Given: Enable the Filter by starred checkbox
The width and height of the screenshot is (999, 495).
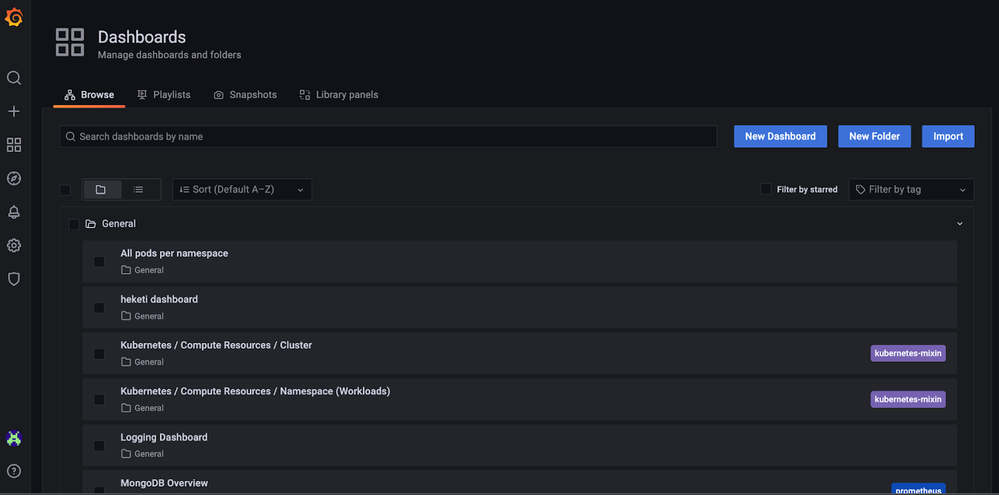Looking at the screenshot, I should [766, 189].
